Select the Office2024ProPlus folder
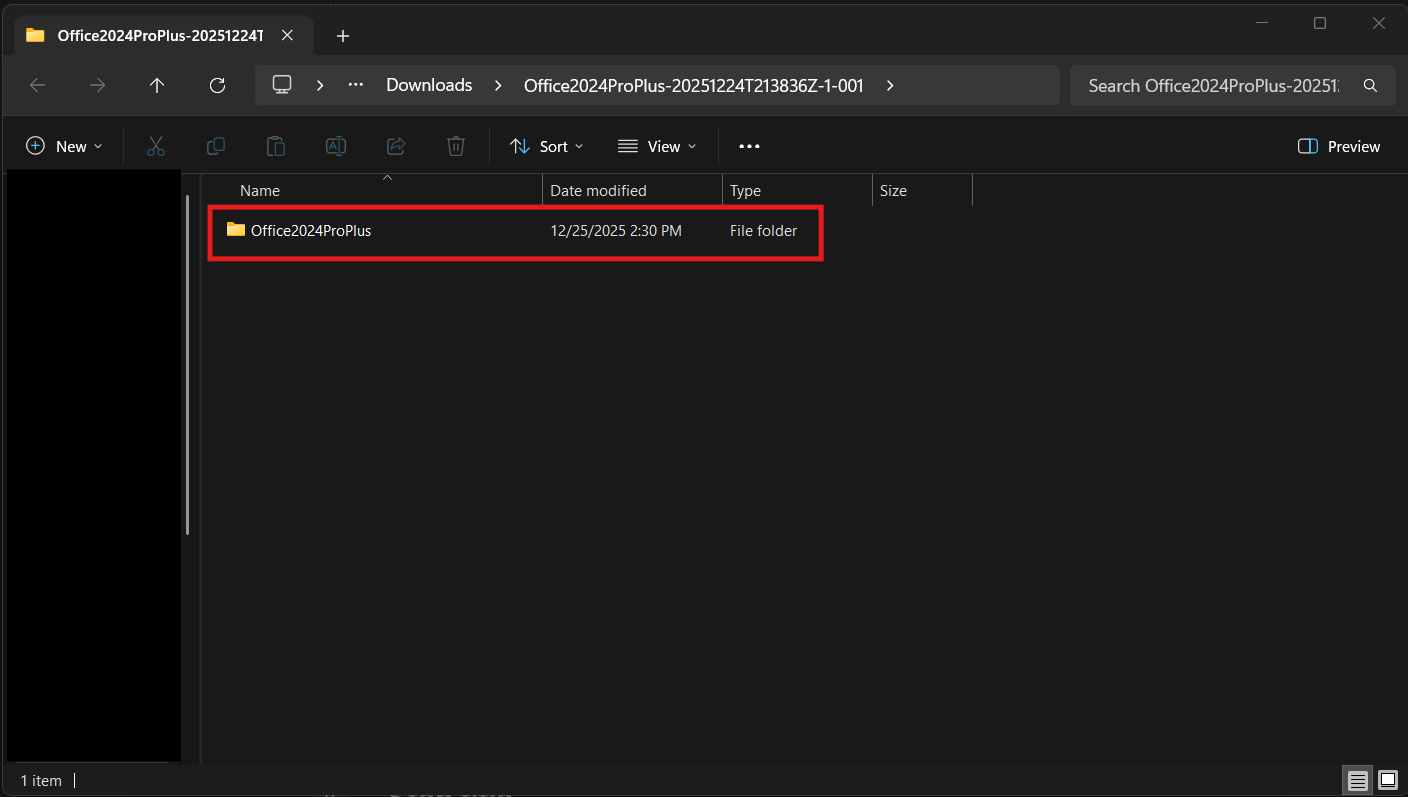This screenshot has height=797, width=1408. (310, 231)
